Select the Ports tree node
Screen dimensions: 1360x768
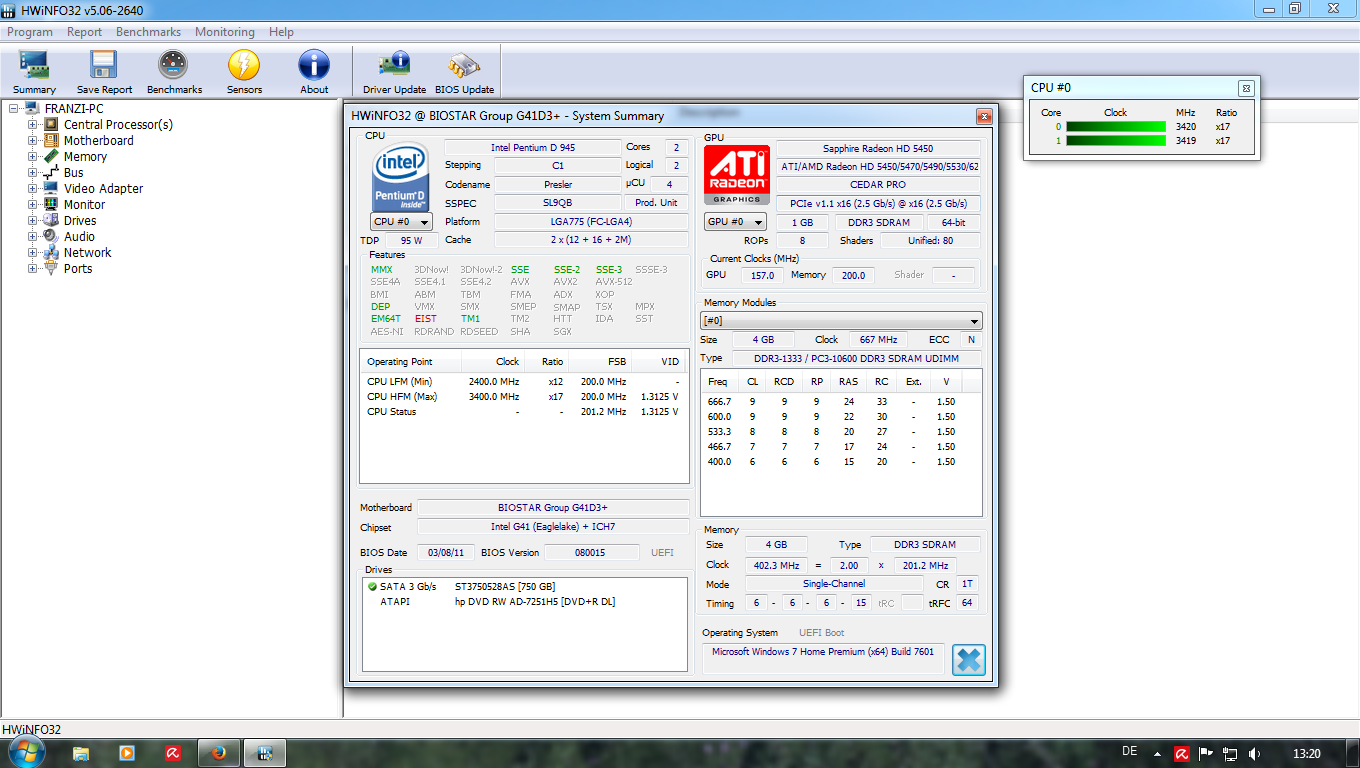[x=77, y=269]
